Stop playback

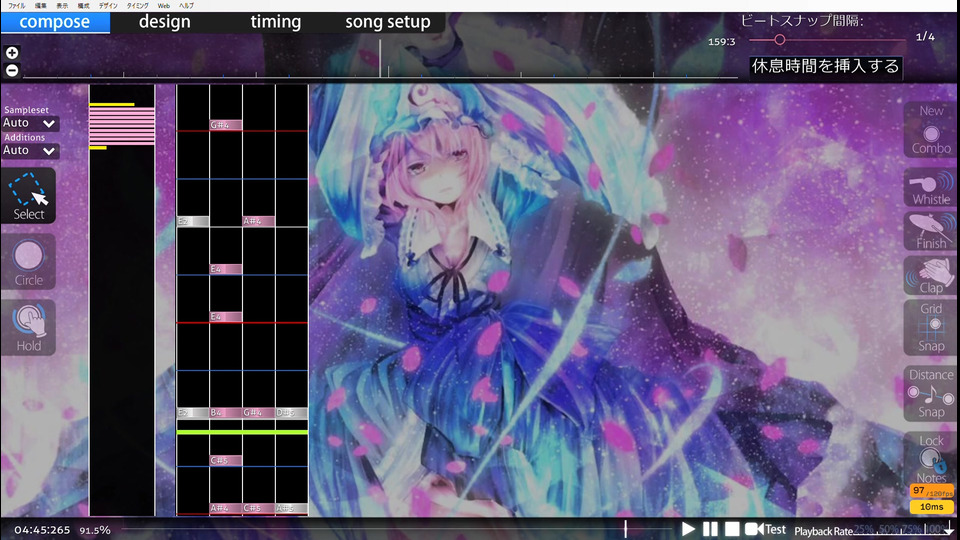(x=732, y=529)
